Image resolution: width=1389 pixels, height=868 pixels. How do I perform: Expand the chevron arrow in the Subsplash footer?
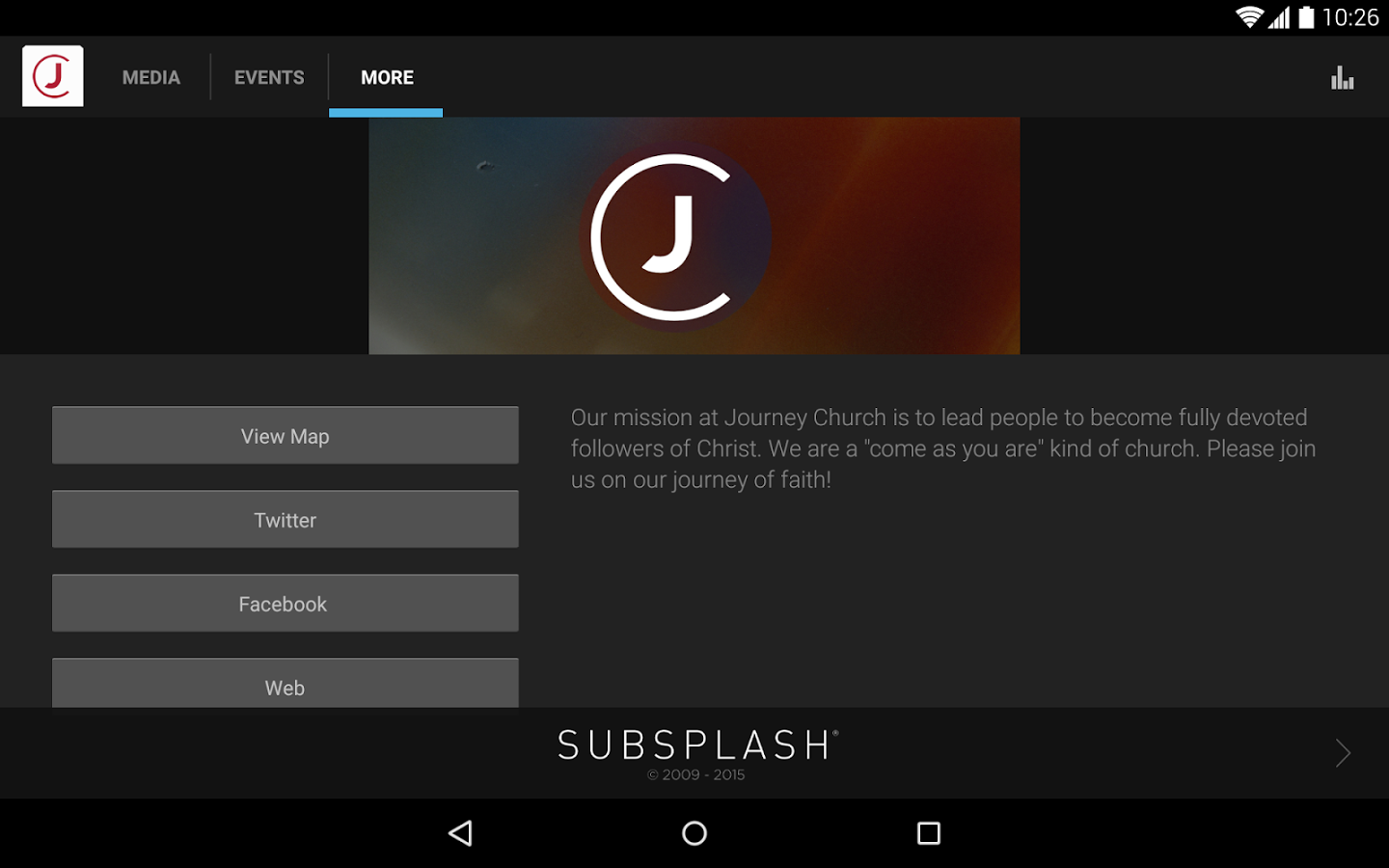(x=1343, y=753)
